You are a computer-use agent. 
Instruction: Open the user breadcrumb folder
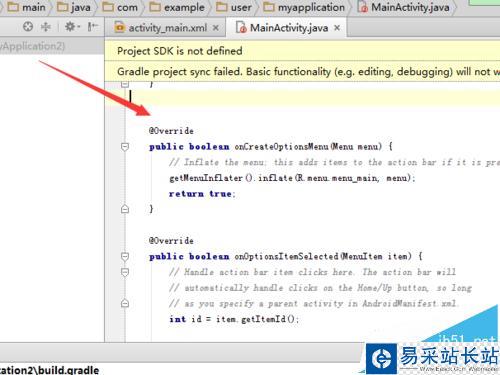point(234,7)
